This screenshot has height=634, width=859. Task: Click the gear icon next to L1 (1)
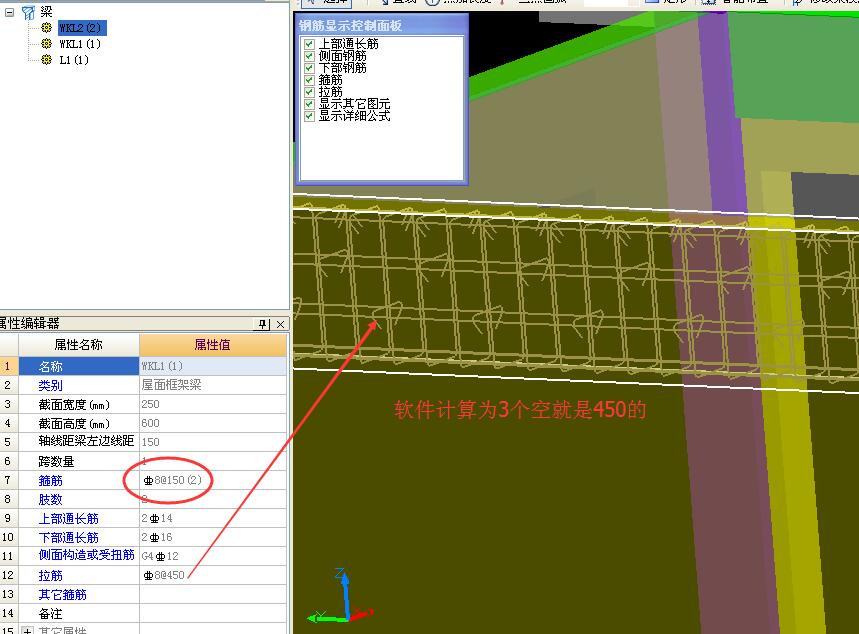click(47, 60)
